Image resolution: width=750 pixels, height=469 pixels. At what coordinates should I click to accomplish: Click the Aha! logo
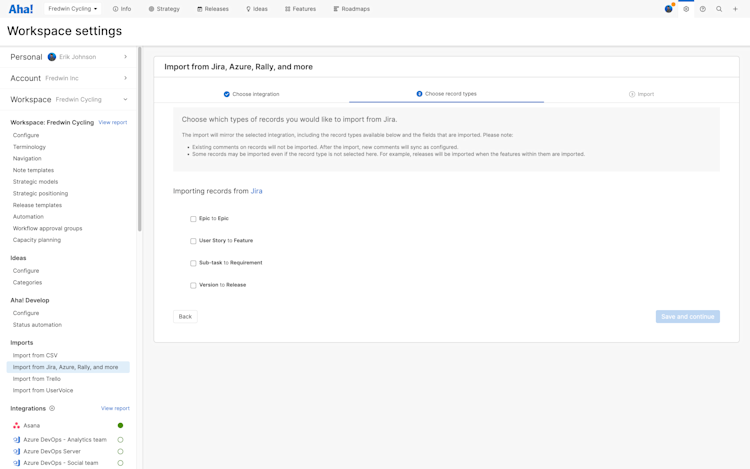pyautogui.click(x=21, y=9)
